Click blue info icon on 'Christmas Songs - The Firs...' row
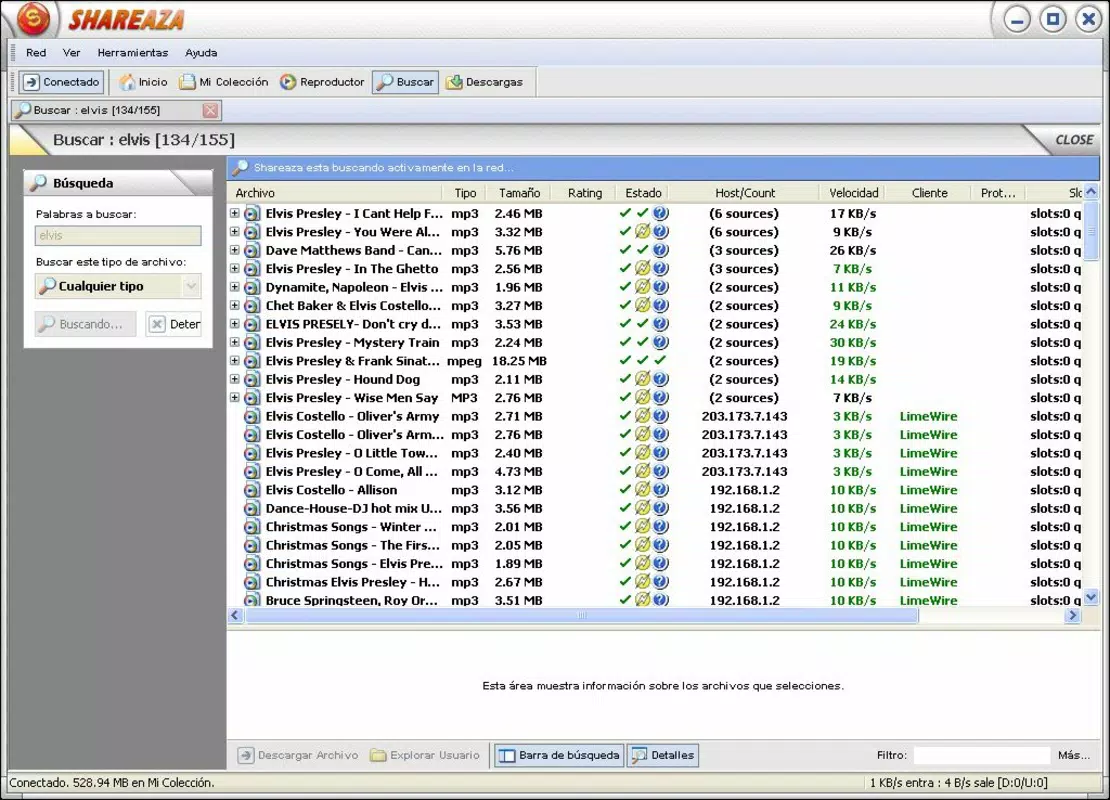1110x800 pixels. pyautogui.click(x=660, y=545)
